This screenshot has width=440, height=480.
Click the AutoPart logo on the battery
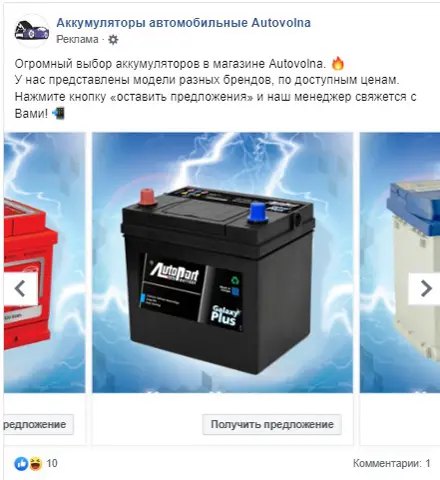coord(174,272)
